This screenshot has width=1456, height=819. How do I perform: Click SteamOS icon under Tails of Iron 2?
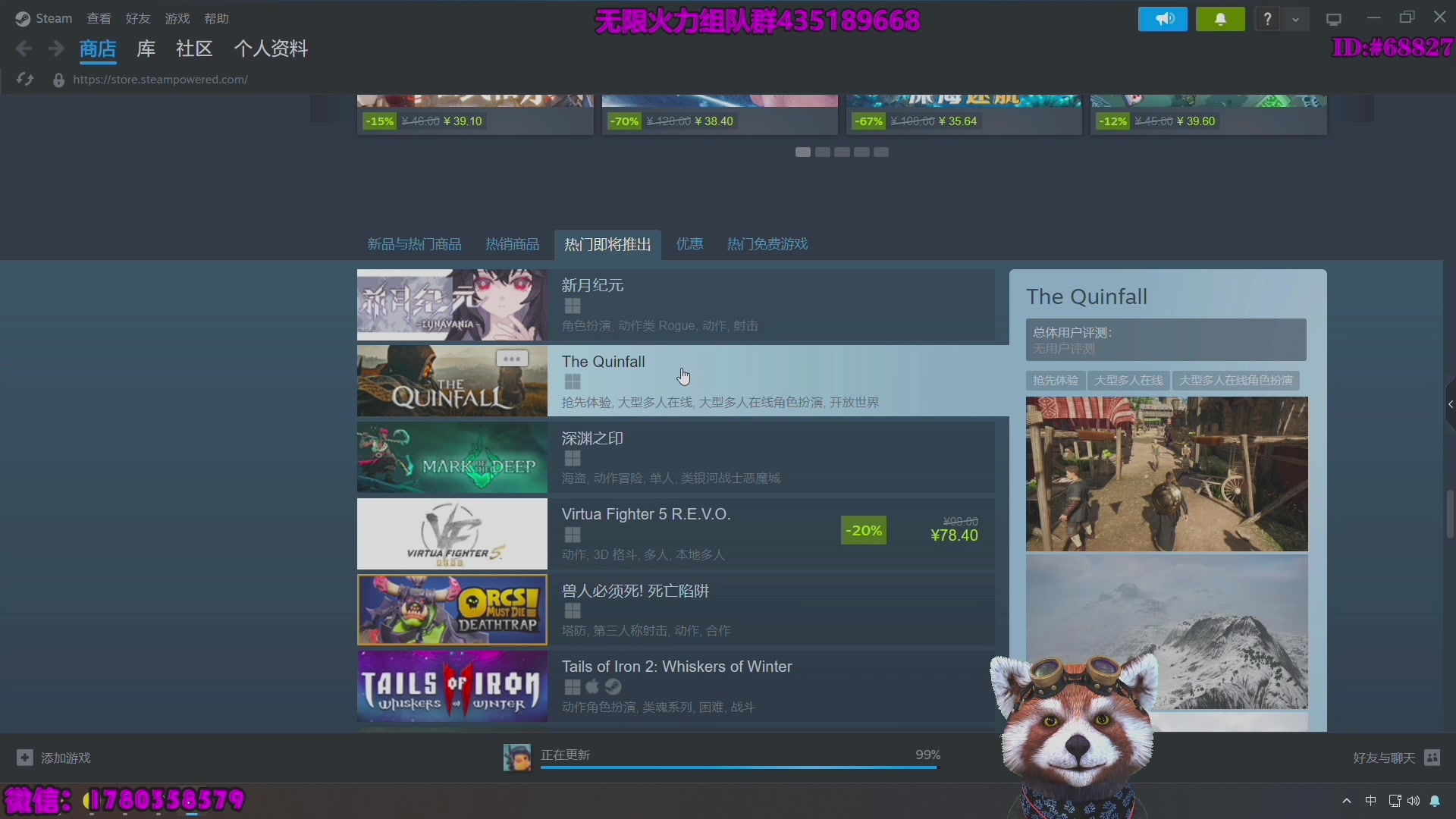tap(613, 686)
